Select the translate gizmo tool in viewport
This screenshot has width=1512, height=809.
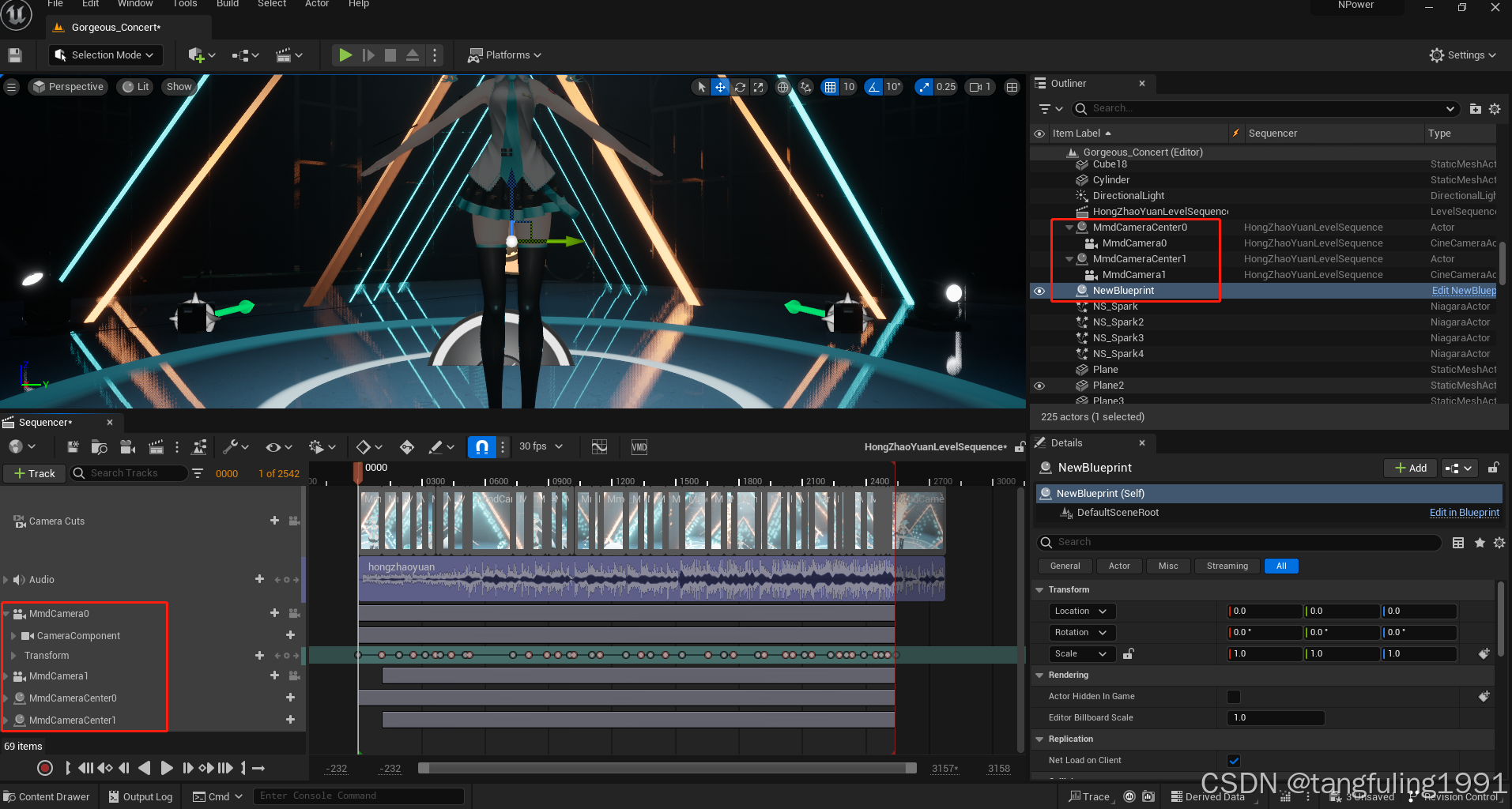coord(720,87)
